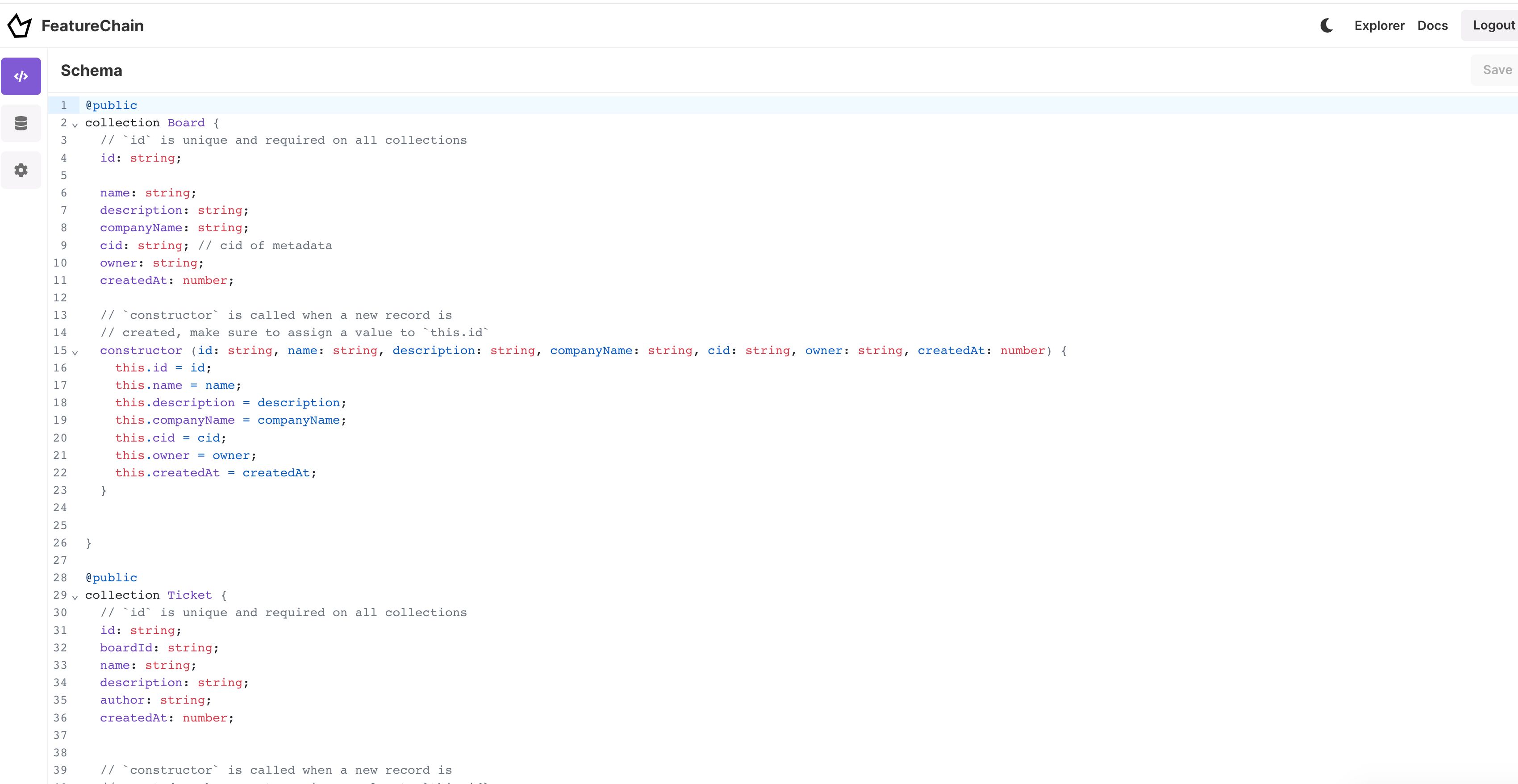Click 'description: string;' on line 34
The height and width of the screenshot is (784, 1518).
(x=175, y=683)
